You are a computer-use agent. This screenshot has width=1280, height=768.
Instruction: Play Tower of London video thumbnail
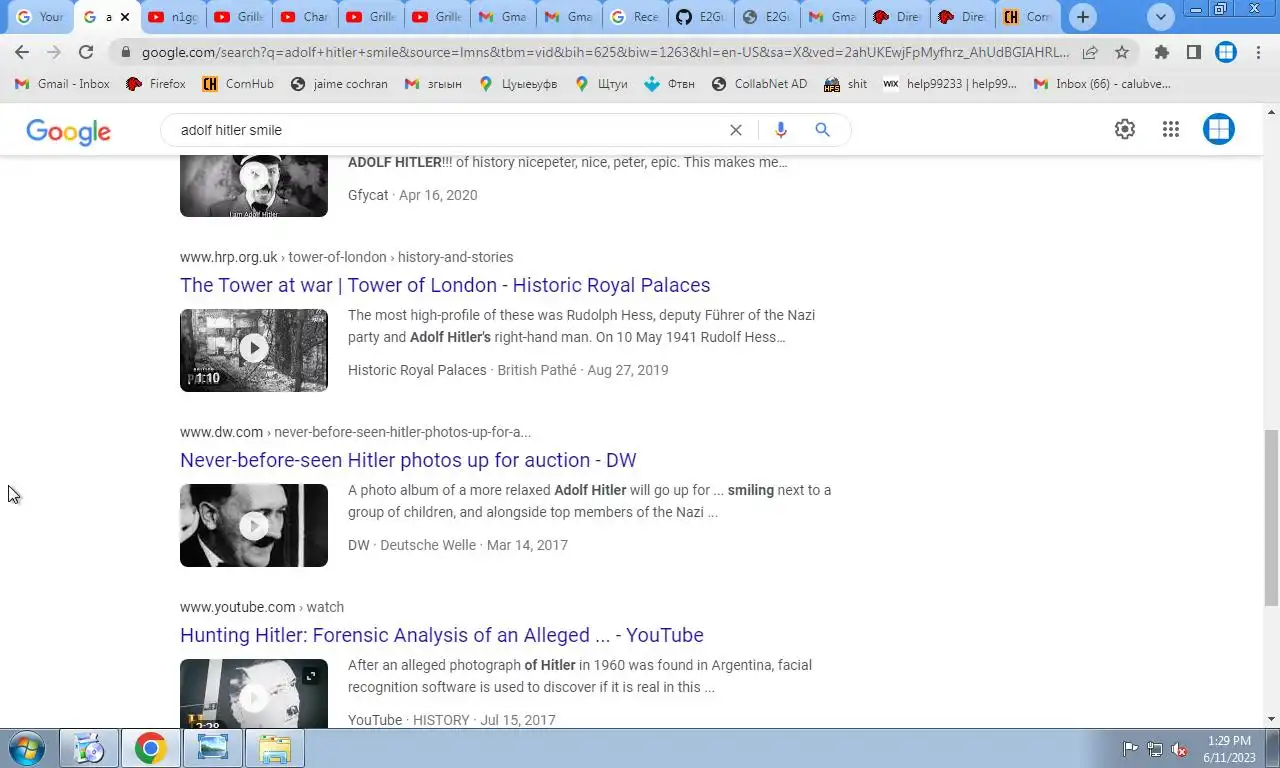[254, 350]
